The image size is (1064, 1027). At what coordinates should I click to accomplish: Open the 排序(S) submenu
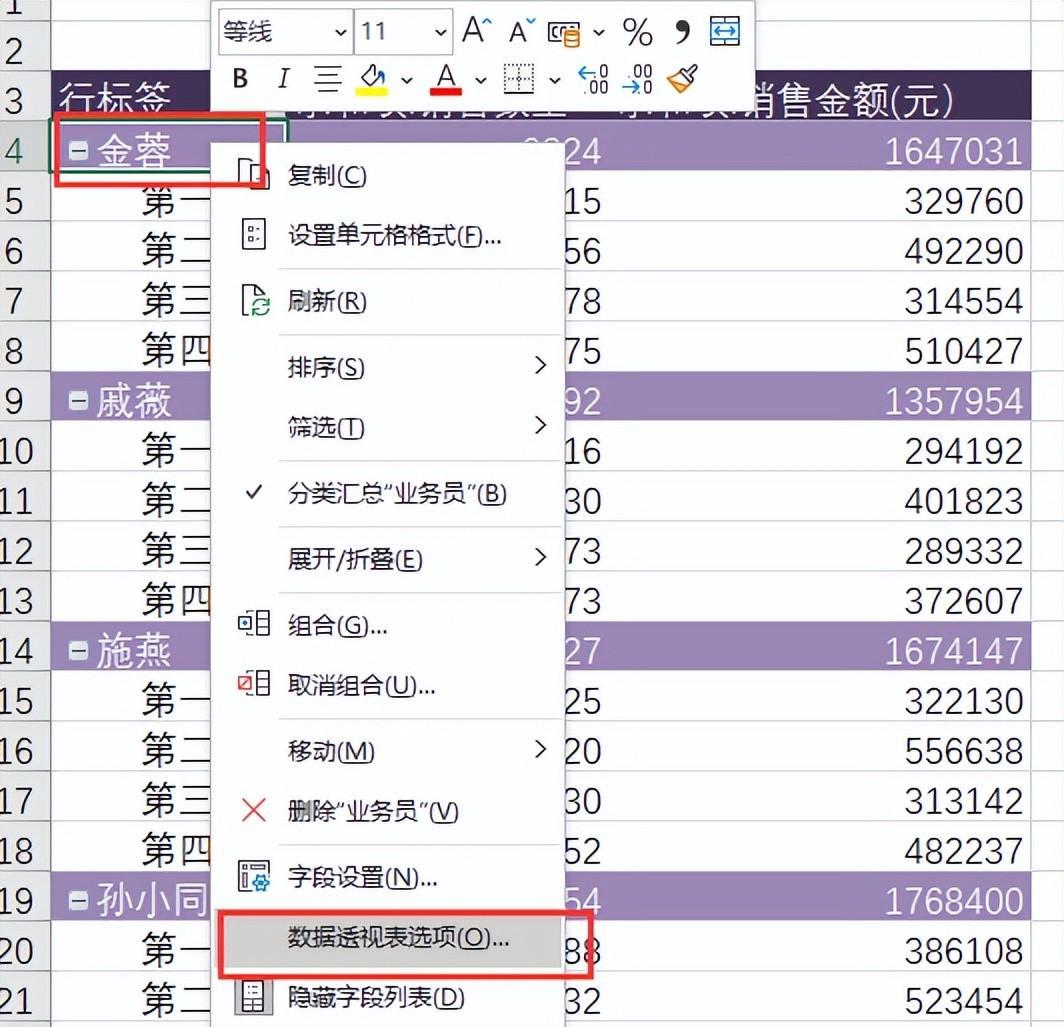[x=388, y=367]
